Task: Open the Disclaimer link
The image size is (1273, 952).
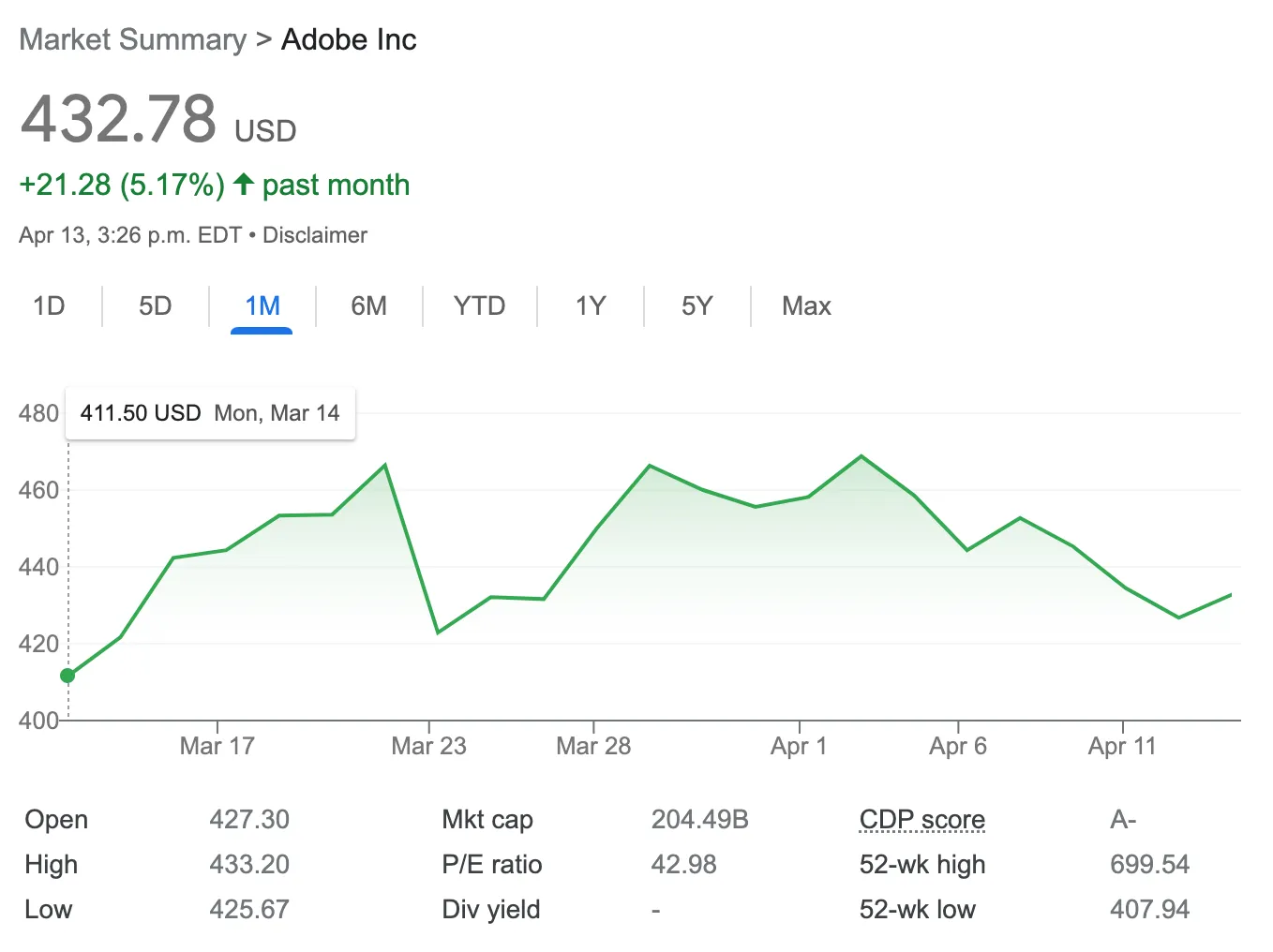Action: point(315,235)
